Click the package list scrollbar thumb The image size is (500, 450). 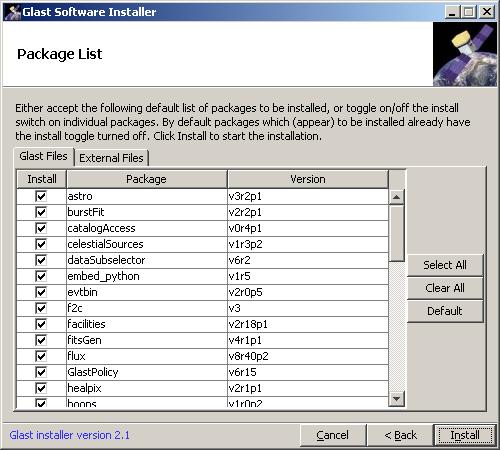396,233
